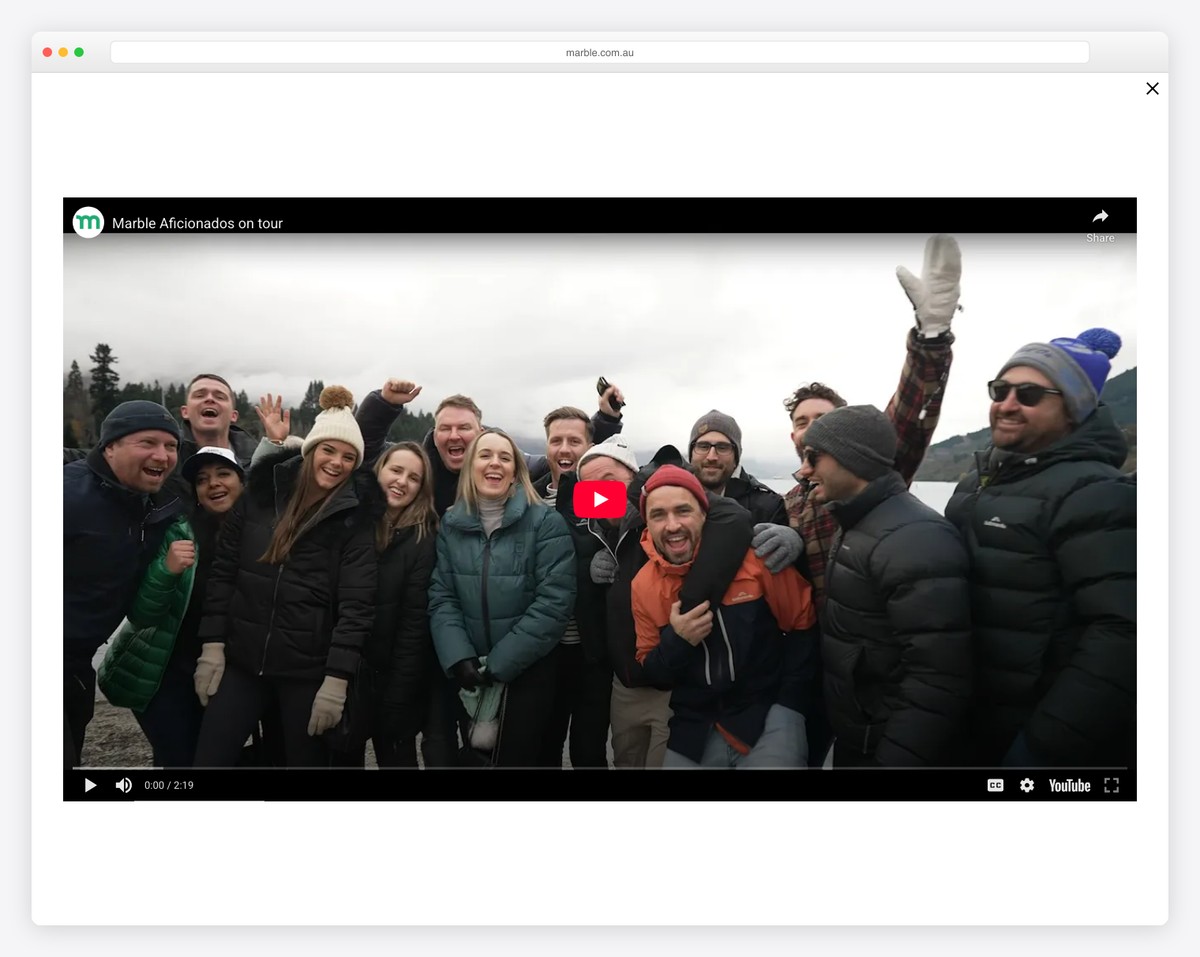Click the 0:00 / 2:19 time display

169,786
